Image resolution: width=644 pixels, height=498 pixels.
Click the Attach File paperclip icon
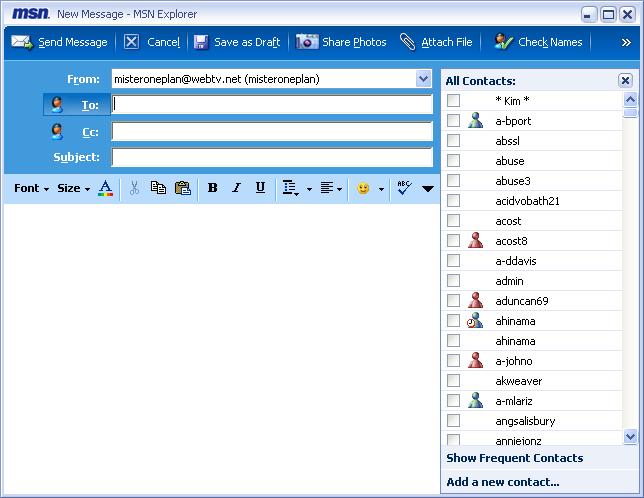[407, 42]
